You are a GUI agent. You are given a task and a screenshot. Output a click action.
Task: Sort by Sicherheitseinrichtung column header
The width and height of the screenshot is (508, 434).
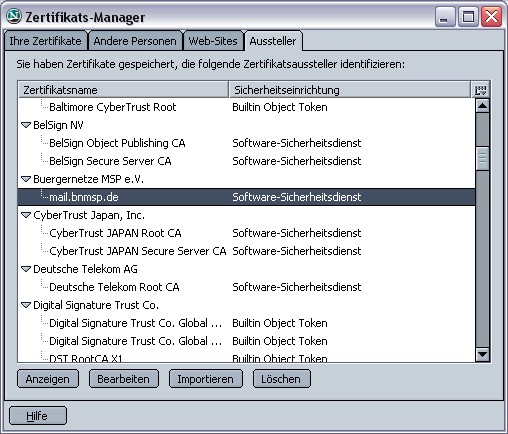[x=350, y=90]
